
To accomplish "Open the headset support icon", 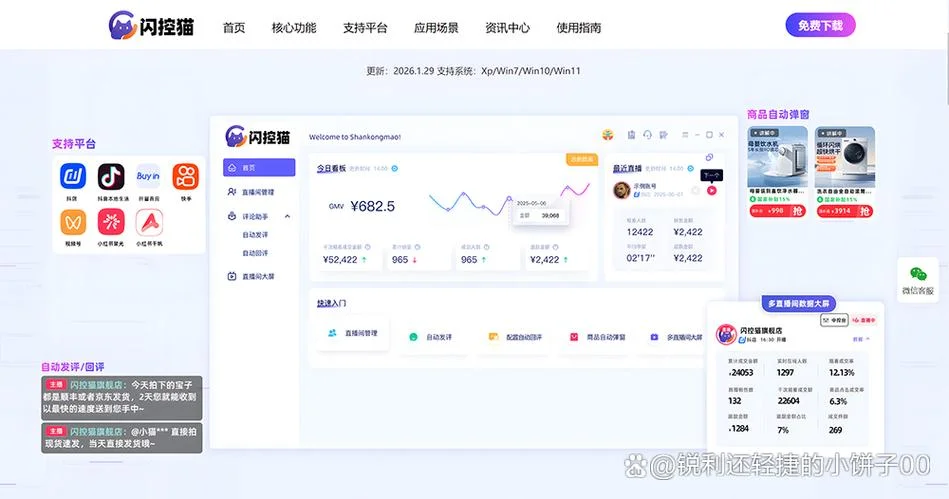I will pyautogui.click(x=647, y=135).
